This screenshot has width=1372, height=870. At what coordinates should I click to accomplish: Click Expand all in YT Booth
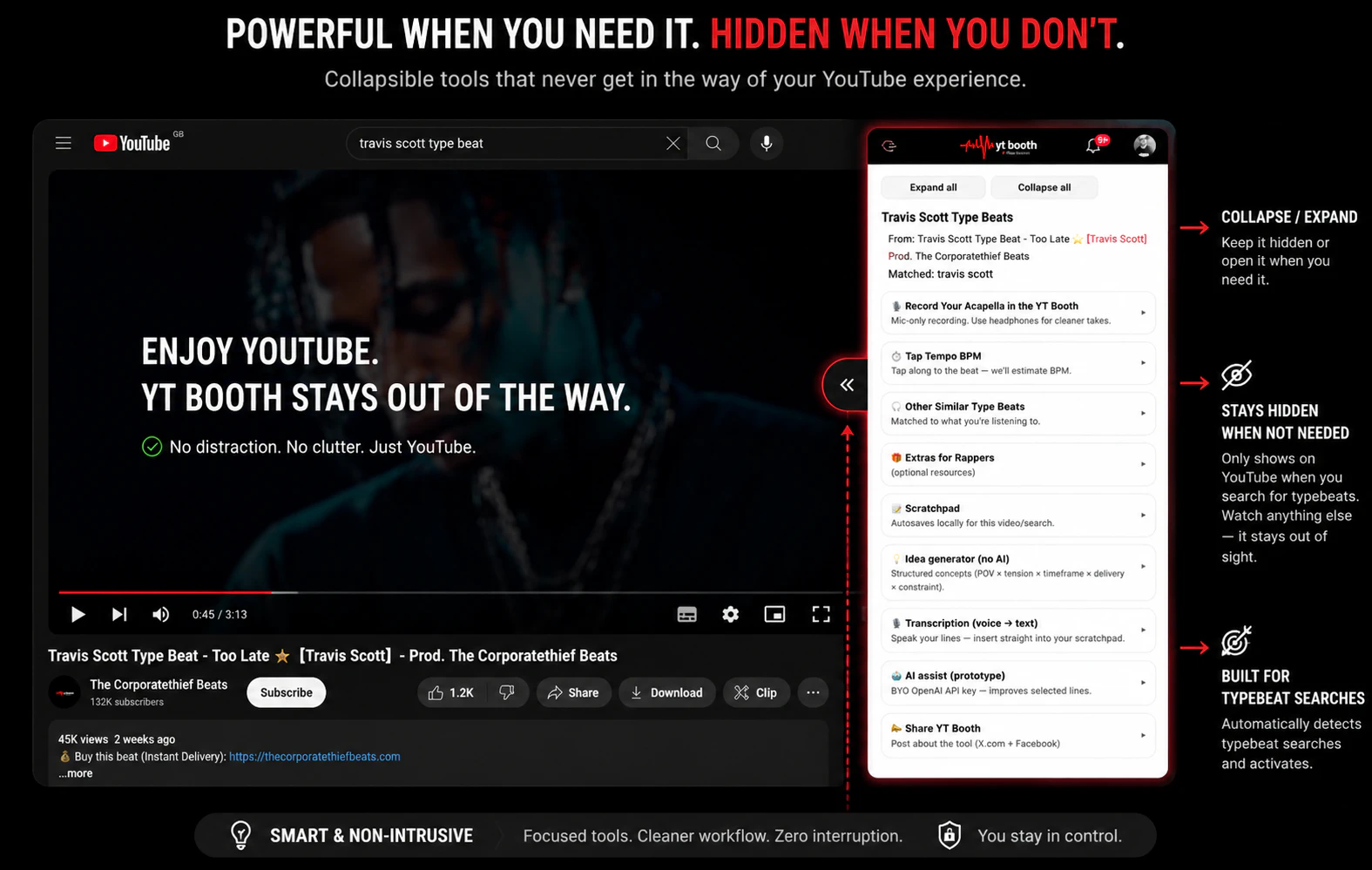coord(933,187)
